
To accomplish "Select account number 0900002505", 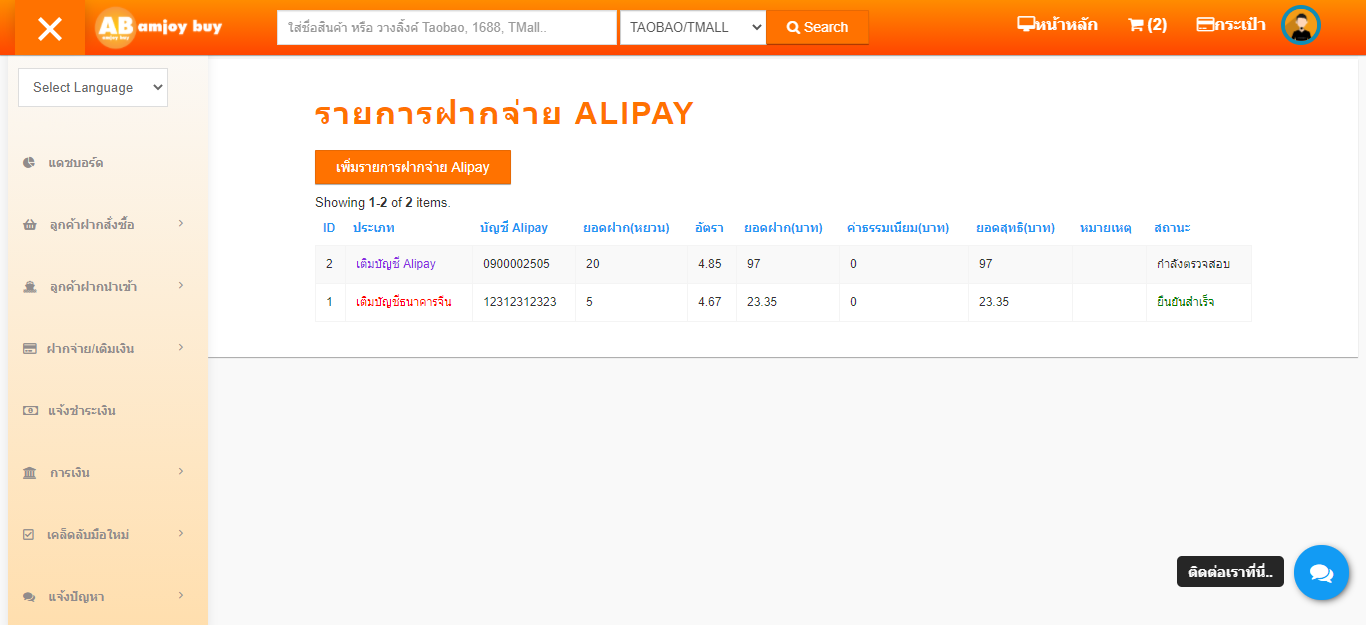I will click(516, 264).
